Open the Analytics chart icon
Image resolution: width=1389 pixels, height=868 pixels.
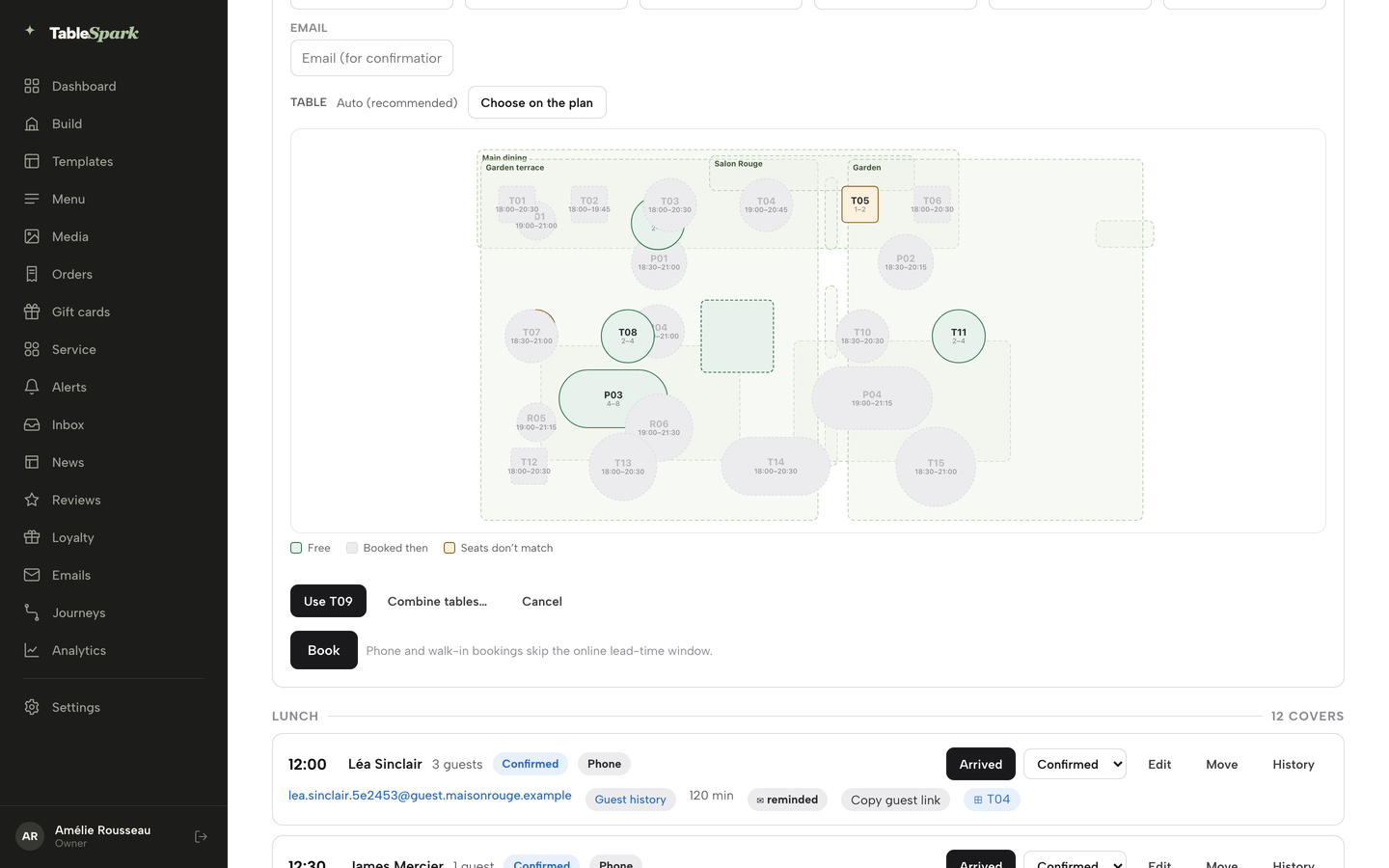click(32, 650)
